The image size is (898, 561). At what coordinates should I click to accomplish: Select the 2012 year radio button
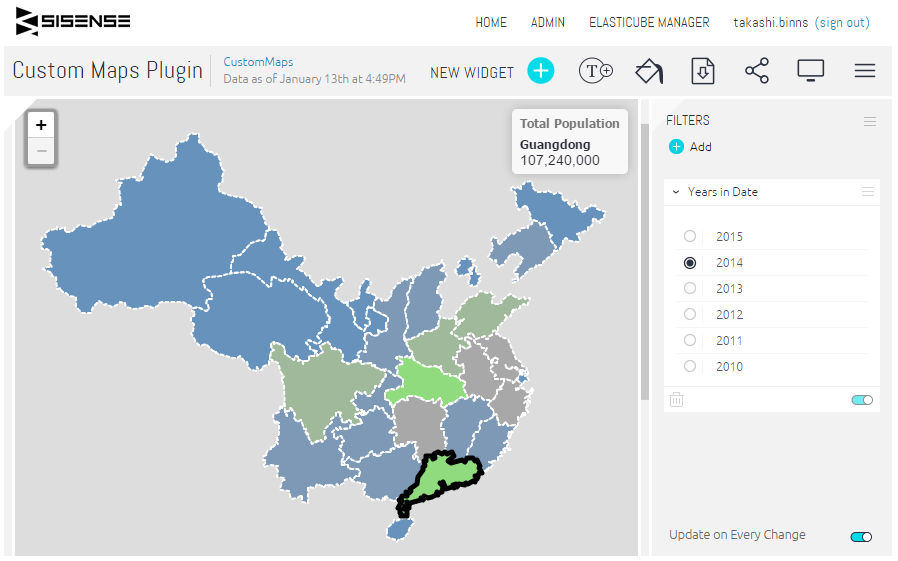pyautogui.click(x=690, y=314)
